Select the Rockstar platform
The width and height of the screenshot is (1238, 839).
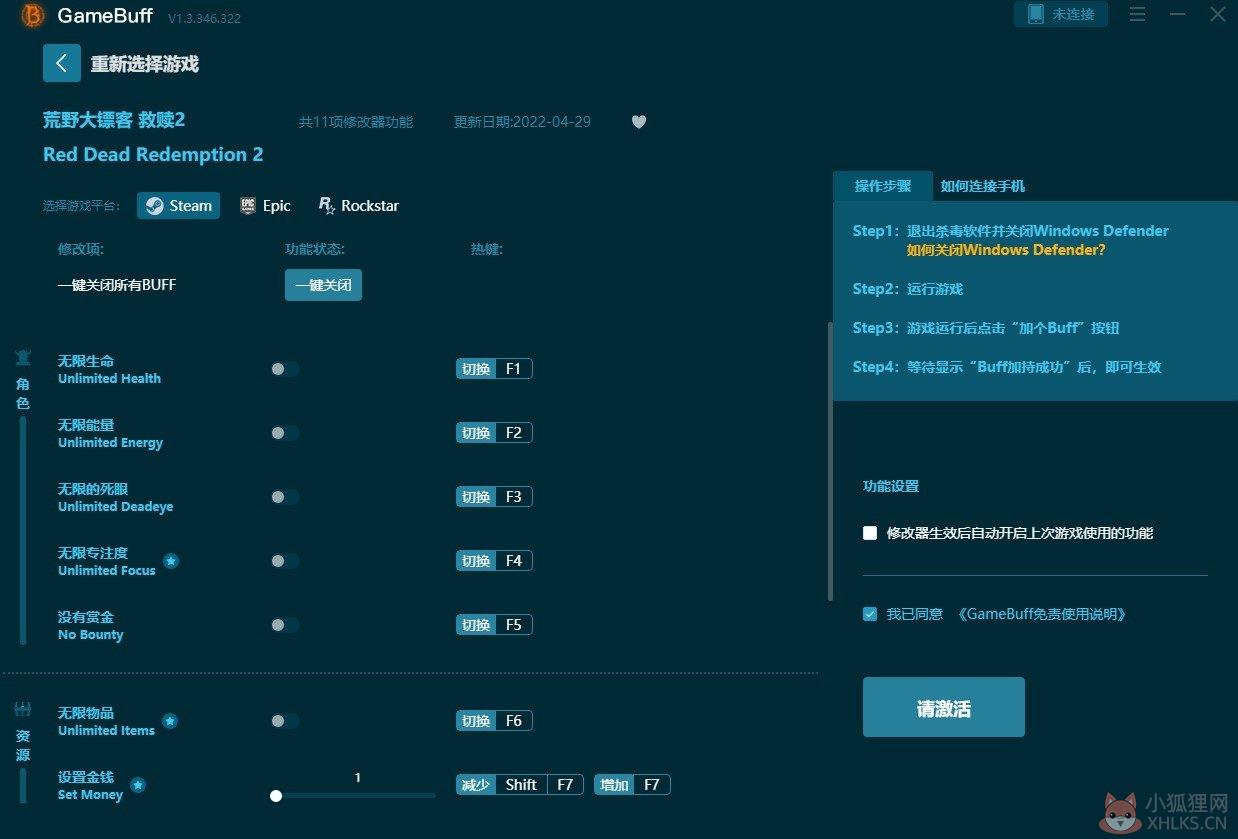(x=358, y=206)
